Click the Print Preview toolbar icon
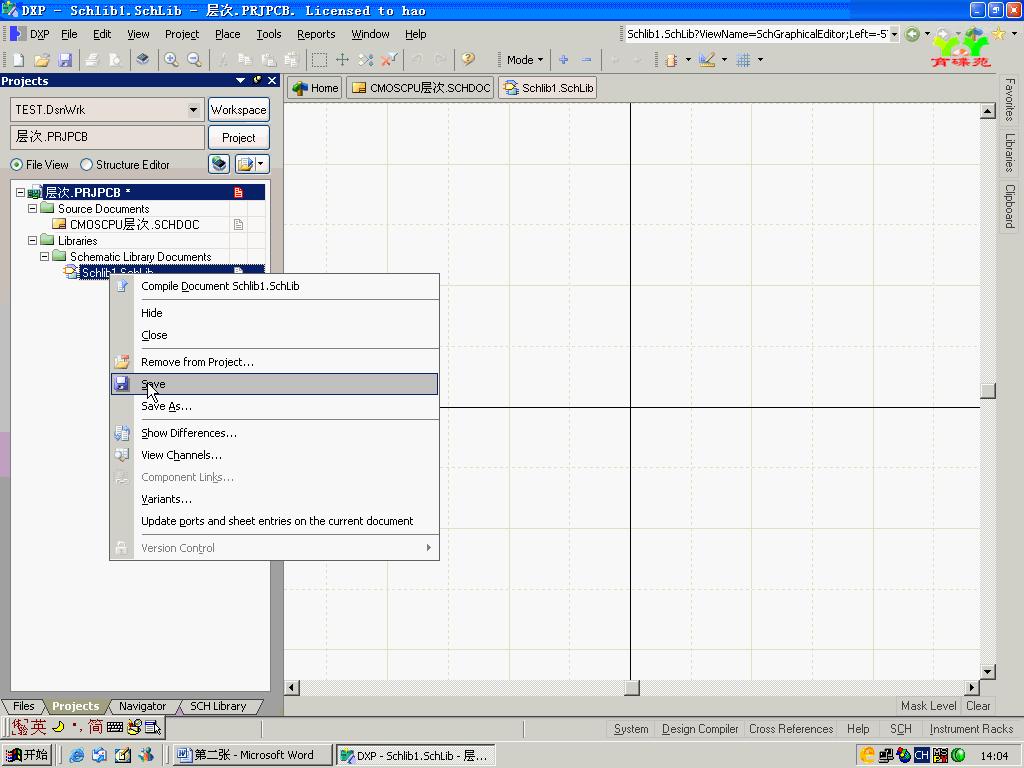The height and width of the screenshot is (768, 1024). [x=115, y=60]
